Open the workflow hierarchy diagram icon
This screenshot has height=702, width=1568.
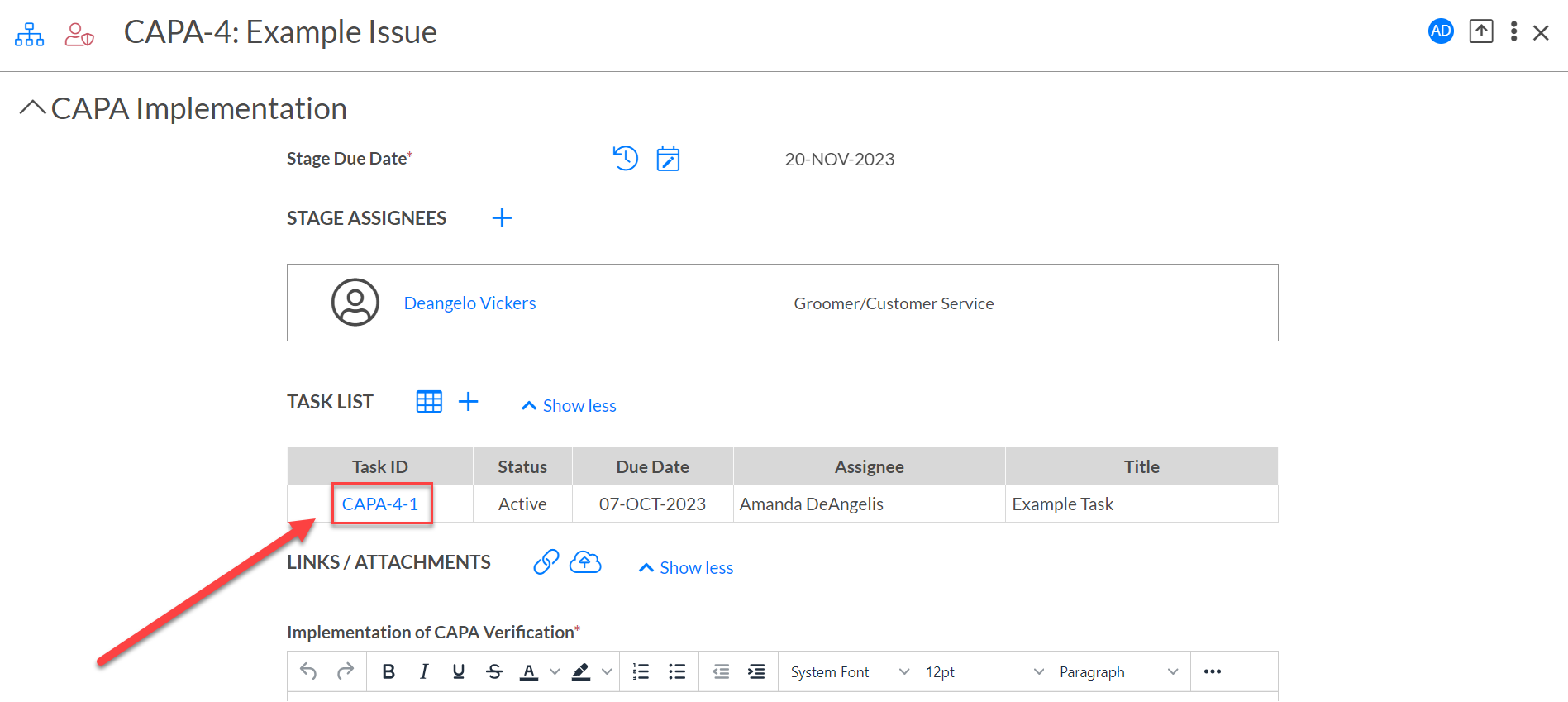pyautogui.click(x=29, y=34)
